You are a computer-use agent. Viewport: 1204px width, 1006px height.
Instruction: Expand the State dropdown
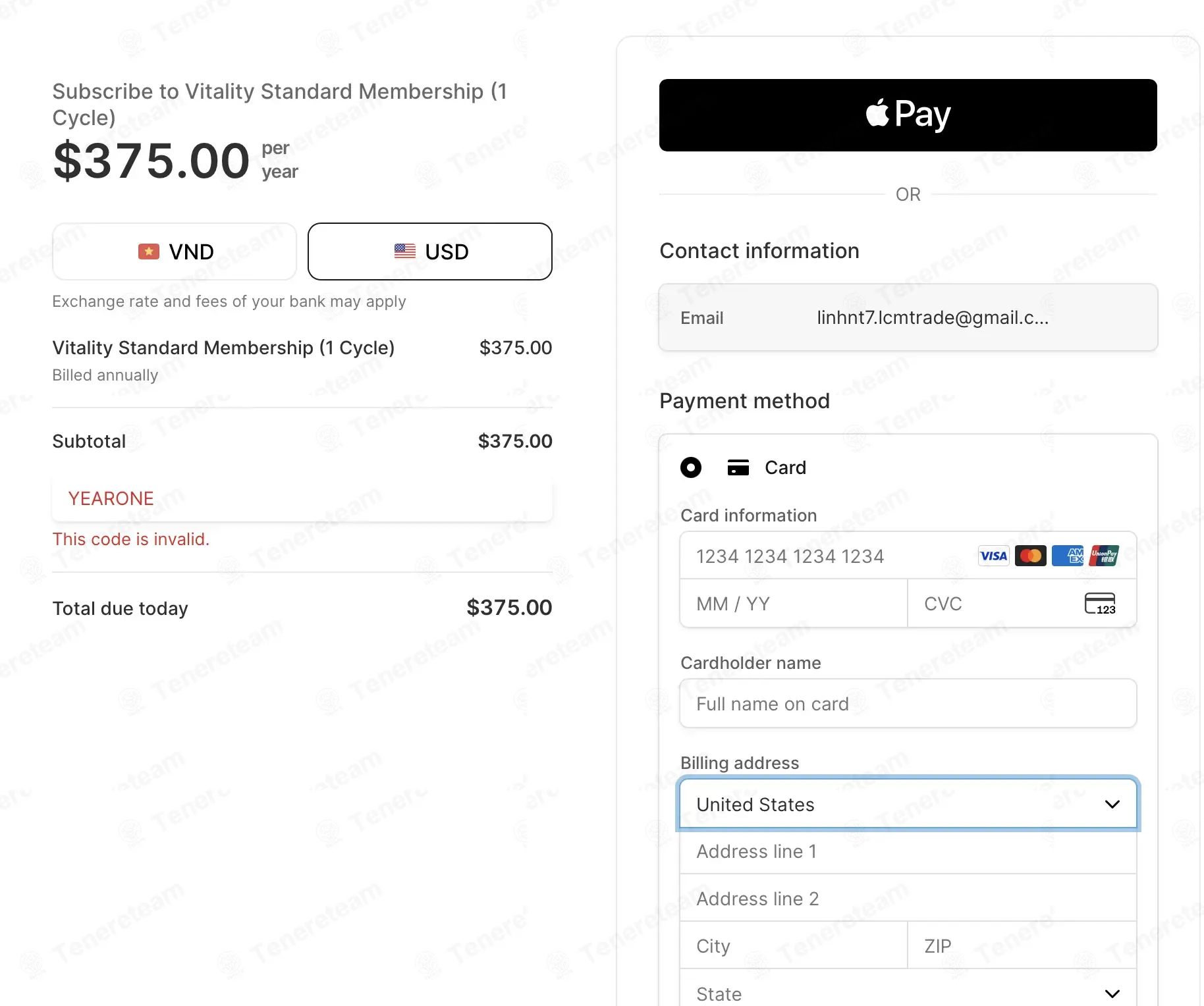pyautogui.click(x=908, y=990)
